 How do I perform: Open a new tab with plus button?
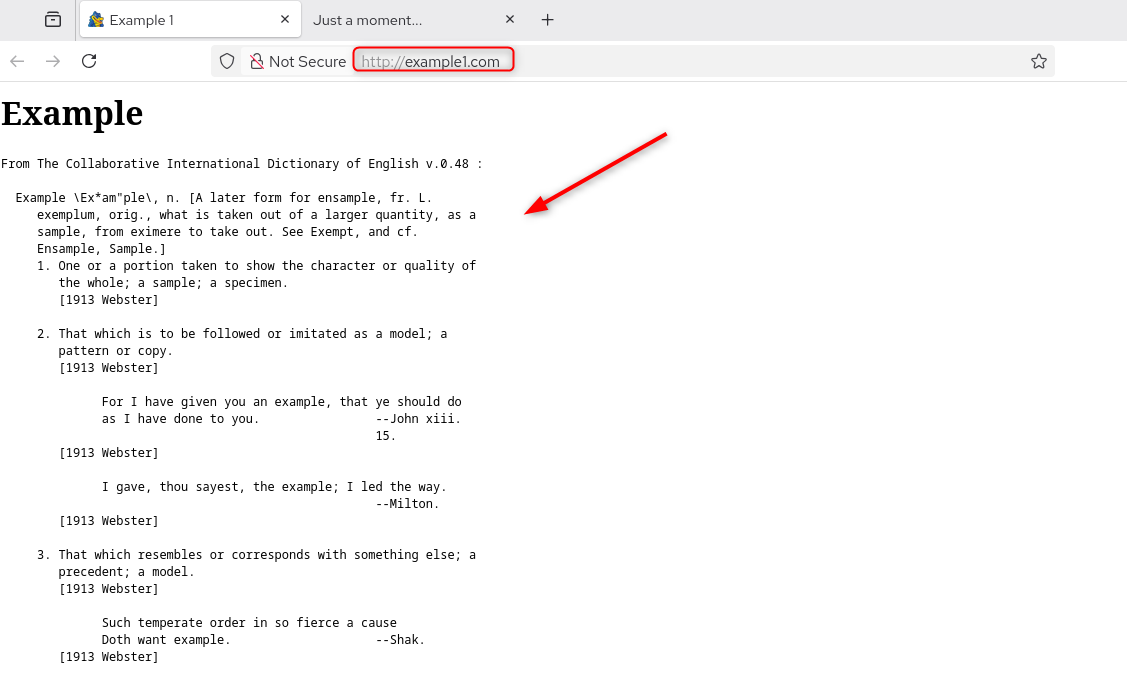[x=548, y=20]
